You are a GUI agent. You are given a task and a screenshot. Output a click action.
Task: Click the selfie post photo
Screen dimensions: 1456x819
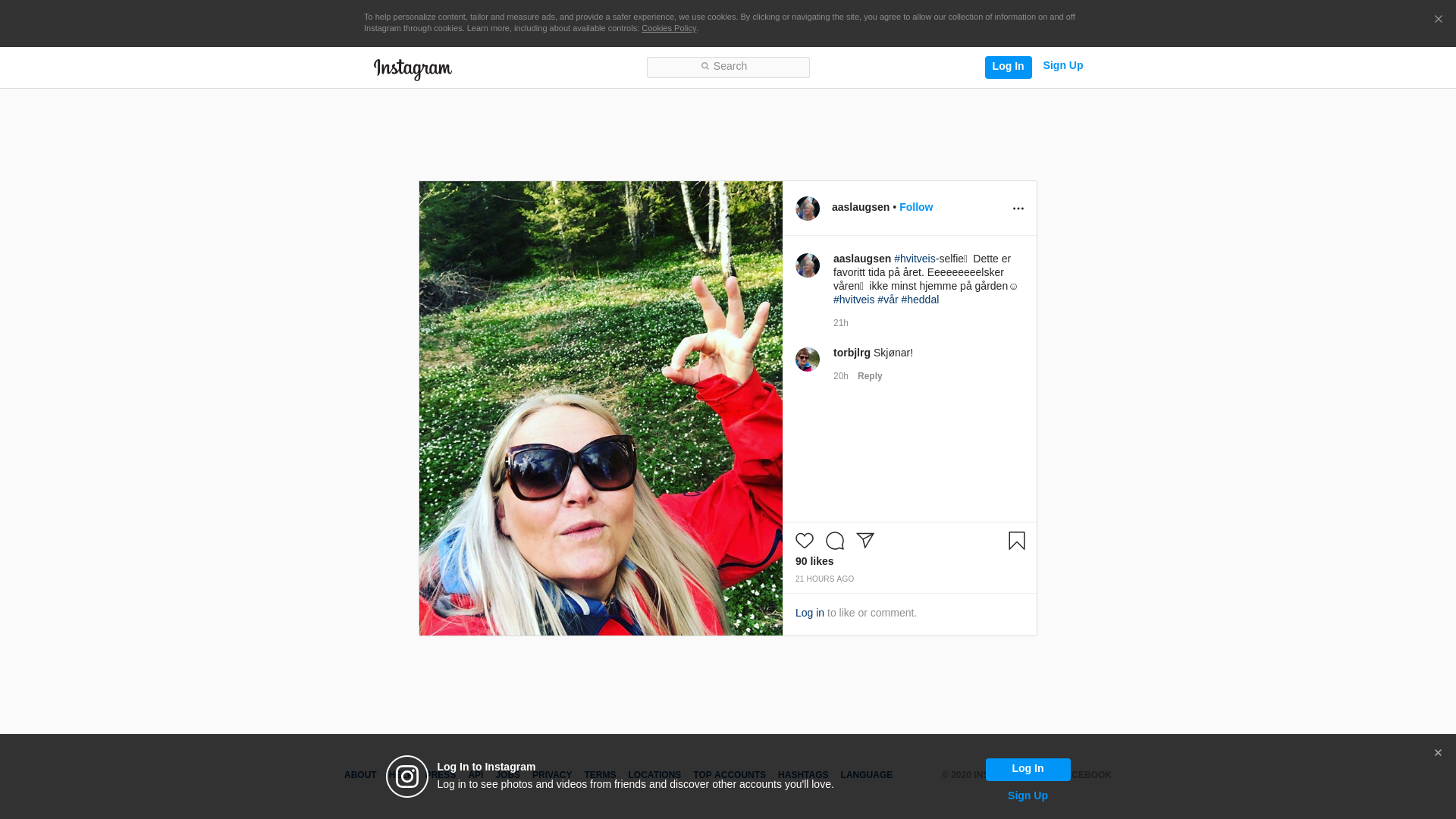pos(601,408)
